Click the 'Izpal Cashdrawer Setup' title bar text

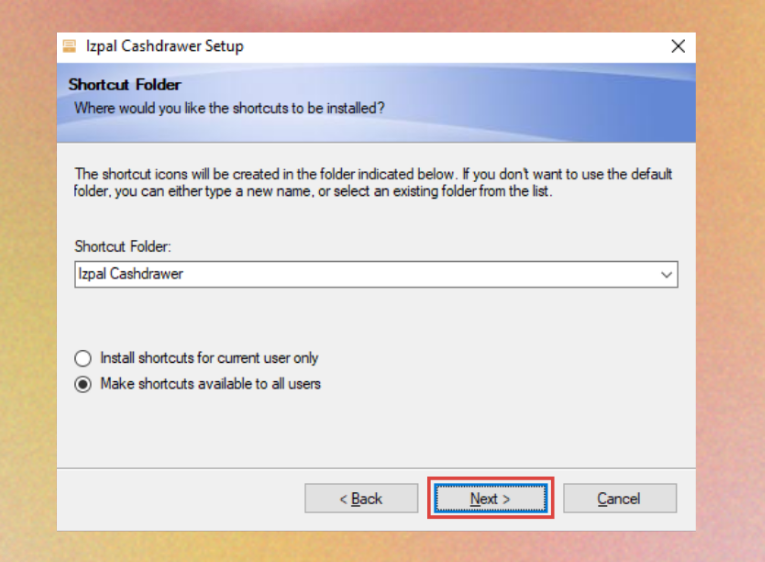click(164, 47)
